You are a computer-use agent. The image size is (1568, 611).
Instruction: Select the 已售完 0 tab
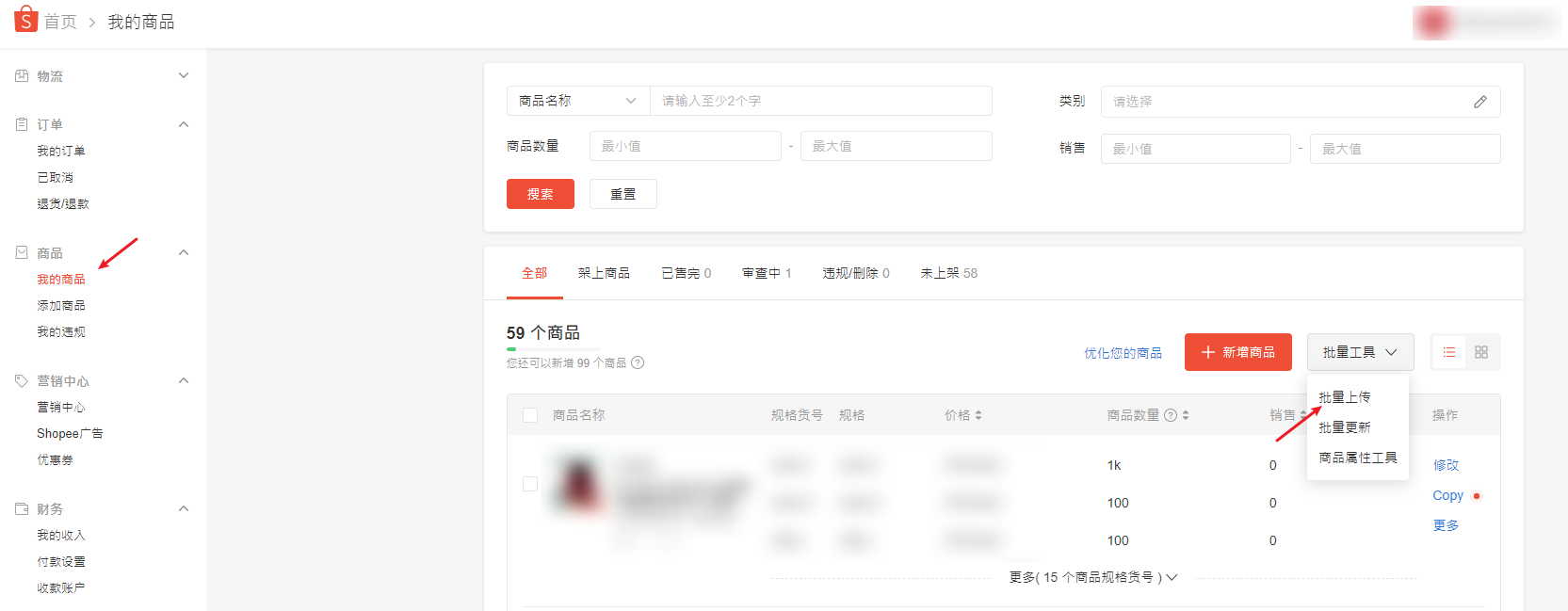pyautogui.click(x=687, y=273)
